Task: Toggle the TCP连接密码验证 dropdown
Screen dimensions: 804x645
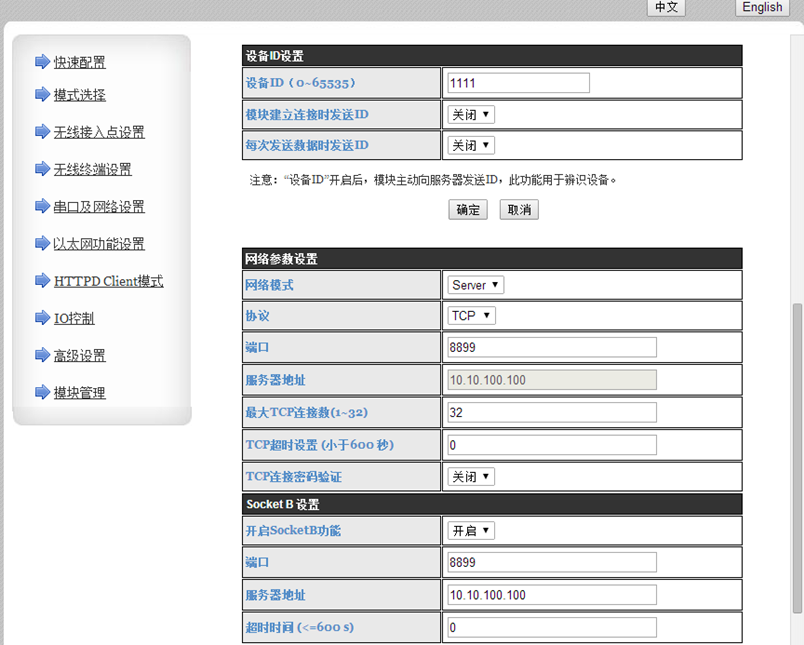Action: click(x=471, y=477)
